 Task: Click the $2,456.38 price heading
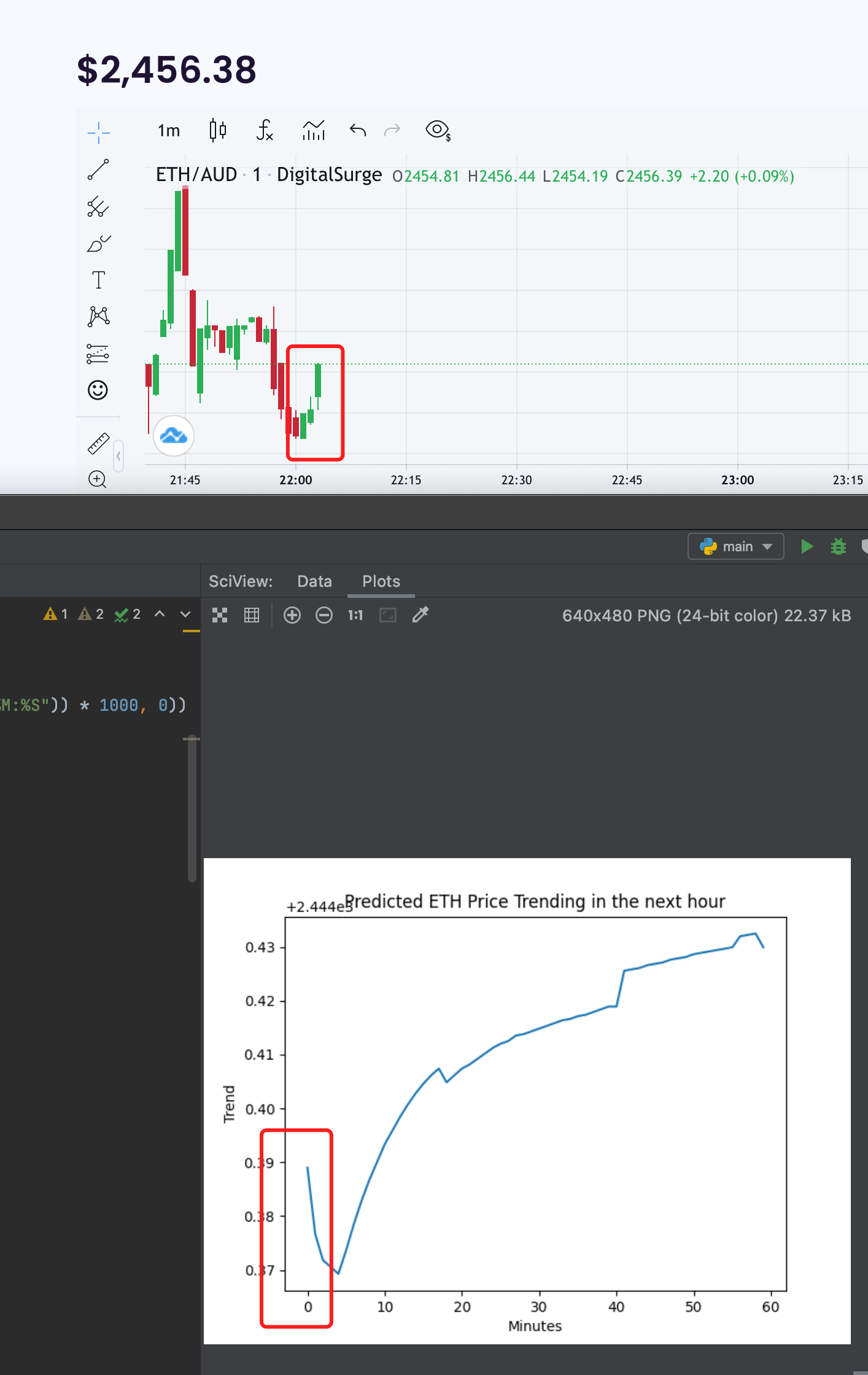tap(167, 69)
